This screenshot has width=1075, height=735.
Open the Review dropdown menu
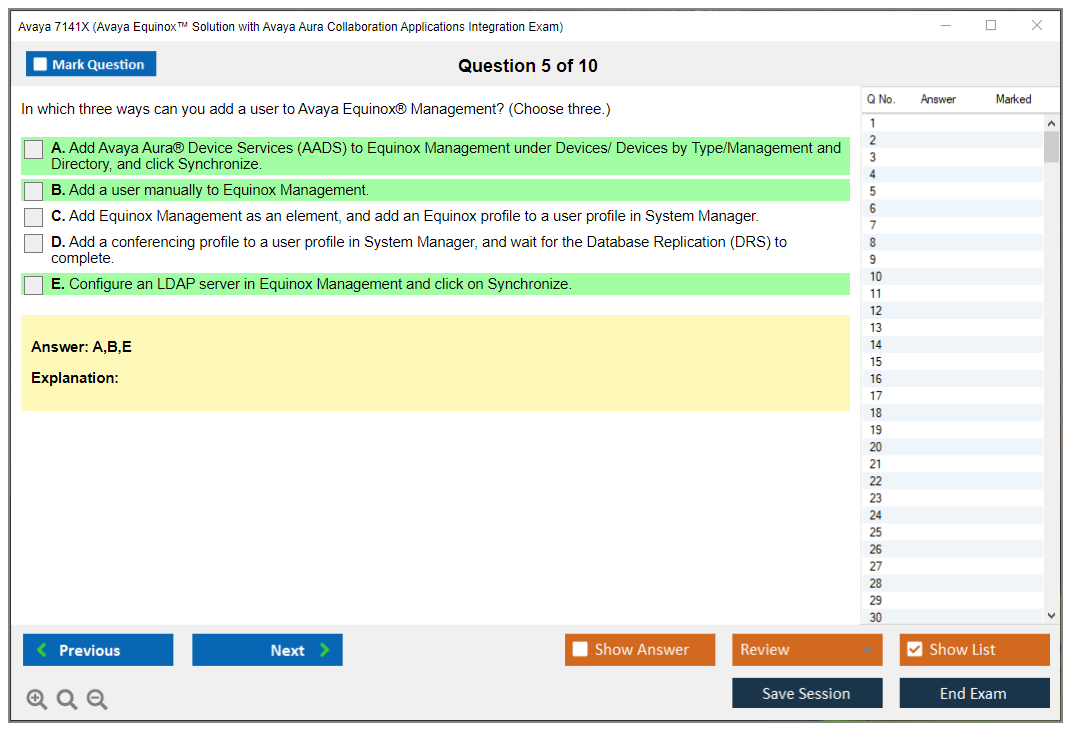click(x=806, y=650)
